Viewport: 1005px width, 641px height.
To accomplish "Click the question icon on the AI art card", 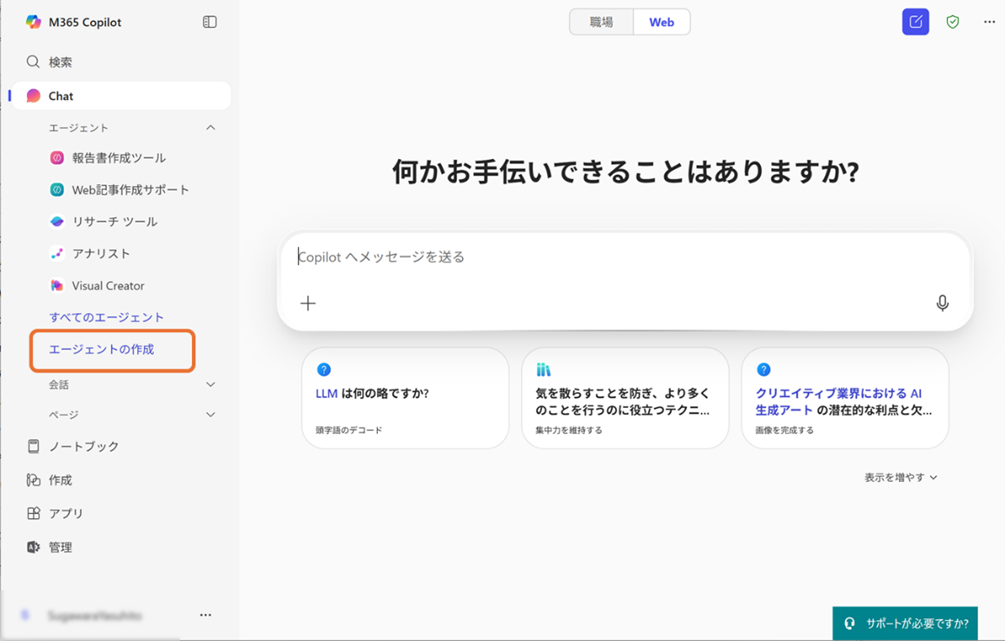I will tap(763, 369).
